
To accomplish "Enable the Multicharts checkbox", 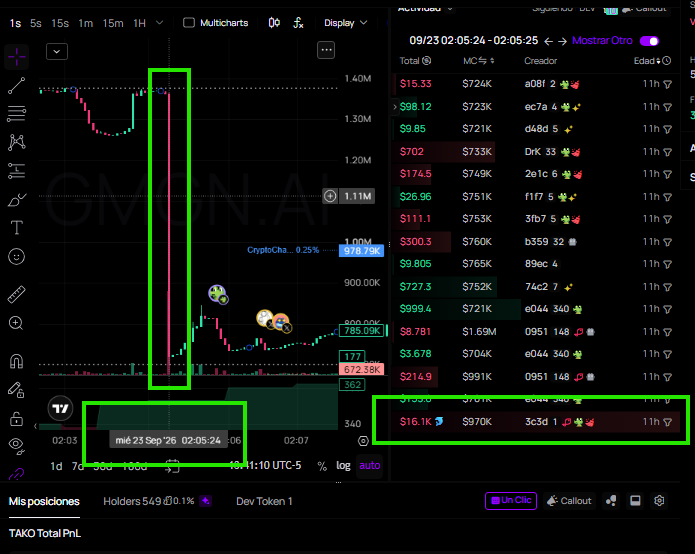I will [189, 23].
